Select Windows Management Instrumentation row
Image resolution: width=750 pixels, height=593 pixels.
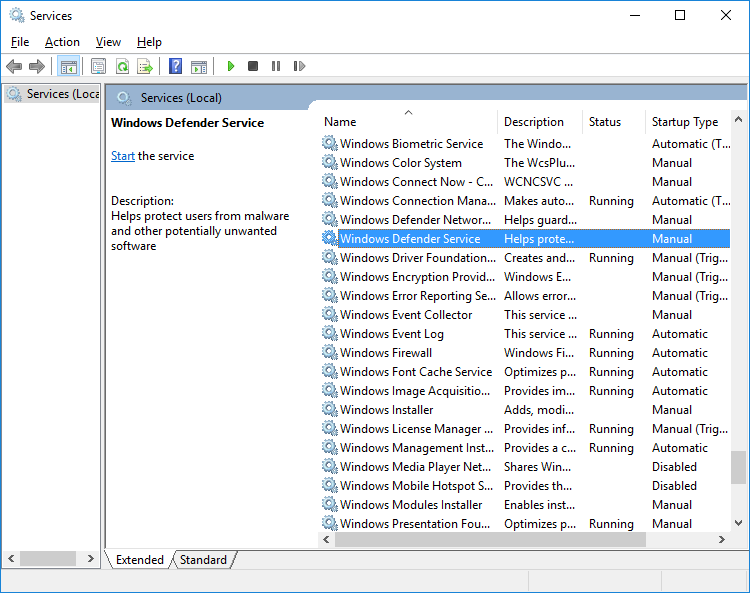(x=525, y=448)
